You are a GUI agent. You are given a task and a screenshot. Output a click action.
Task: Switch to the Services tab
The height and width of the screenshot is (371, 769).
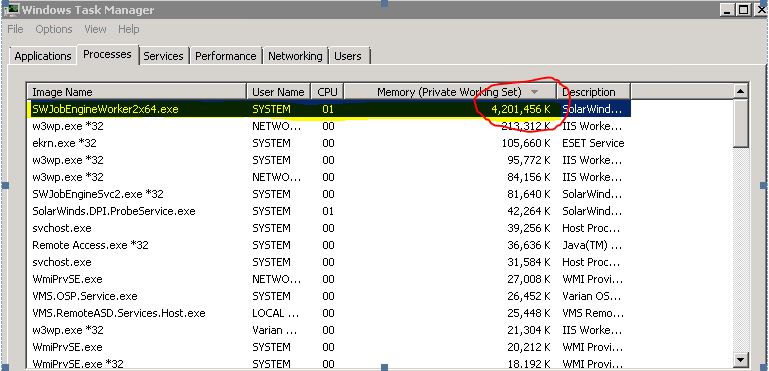coord(163,56)
